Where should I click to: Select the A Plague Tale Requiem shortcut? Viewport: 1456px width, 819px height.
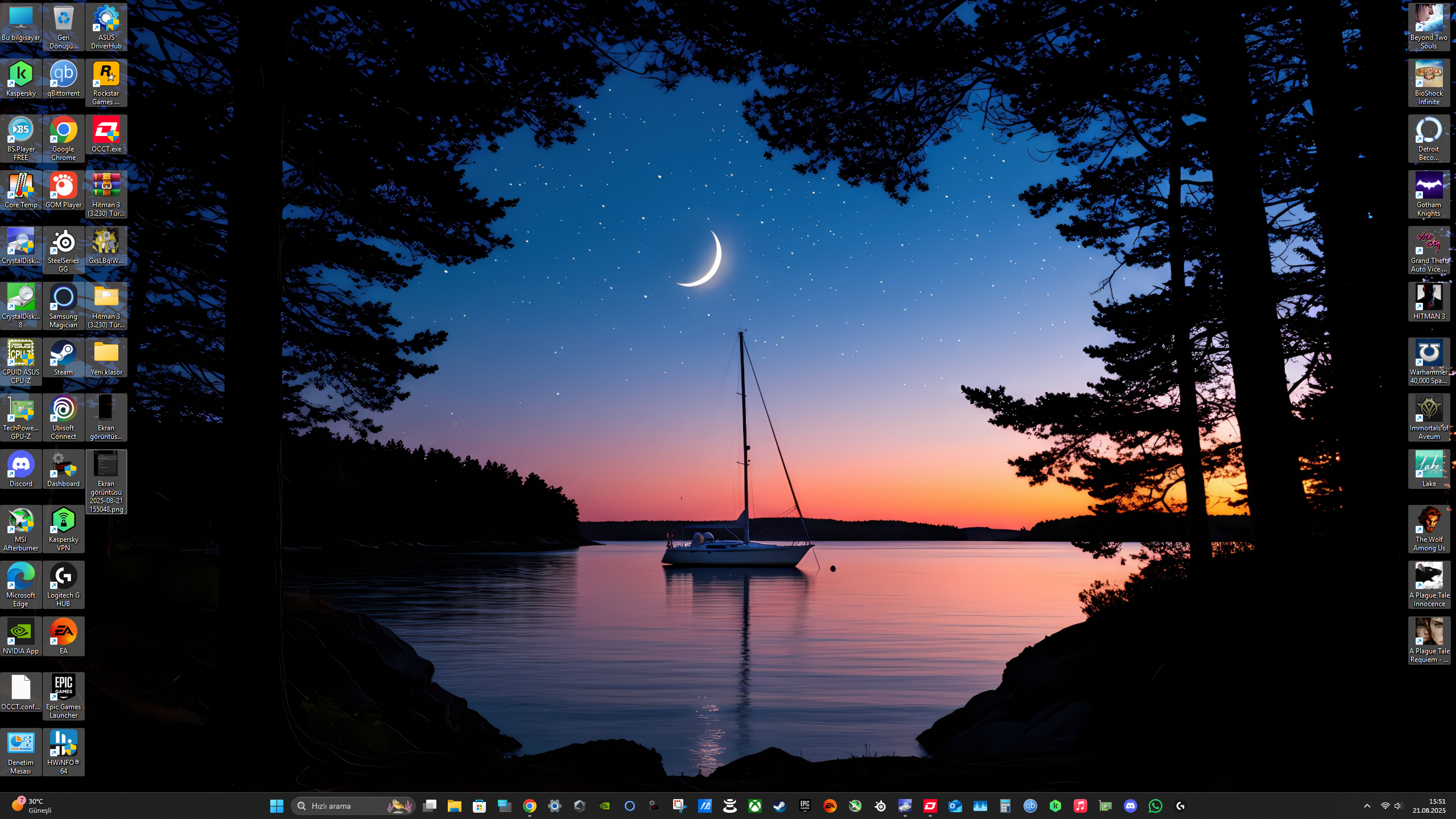pyautogui.click(x=1429, y=640)
